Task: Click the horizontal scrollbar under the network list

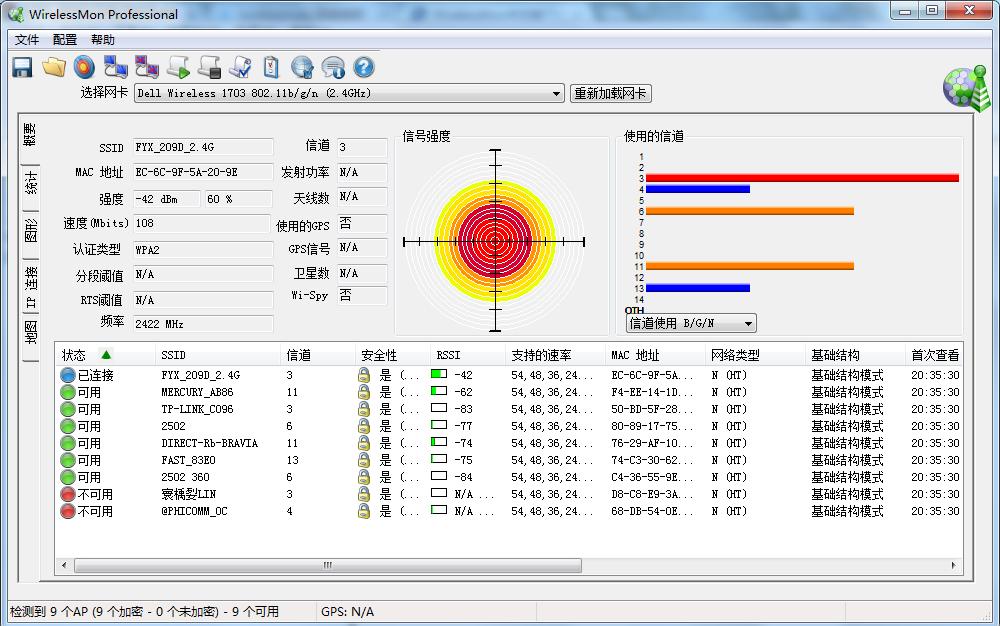Action: pyautogui.click(x=326, y=565)
